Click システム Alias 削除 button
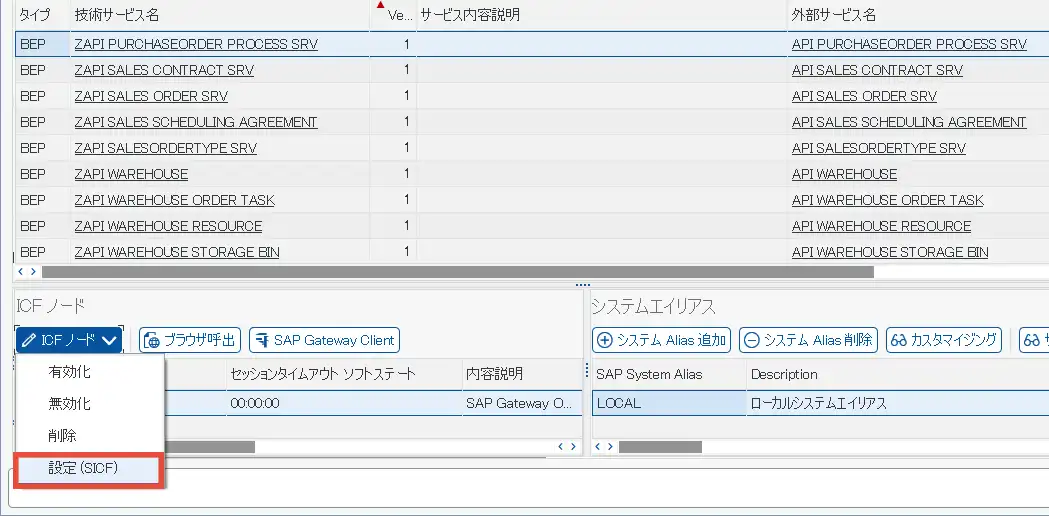Screen dimensions: 1049x516 click(x=808, y=340)
